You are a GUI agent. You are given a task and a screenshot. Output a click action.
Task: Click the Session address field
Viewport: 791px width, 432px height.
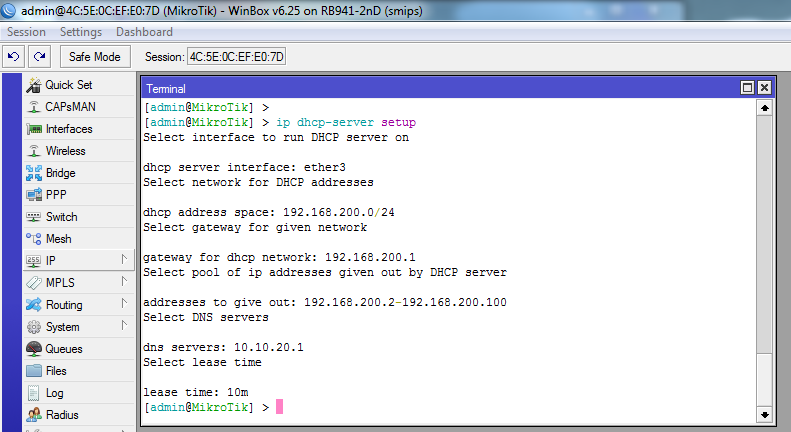pos(237,57)
